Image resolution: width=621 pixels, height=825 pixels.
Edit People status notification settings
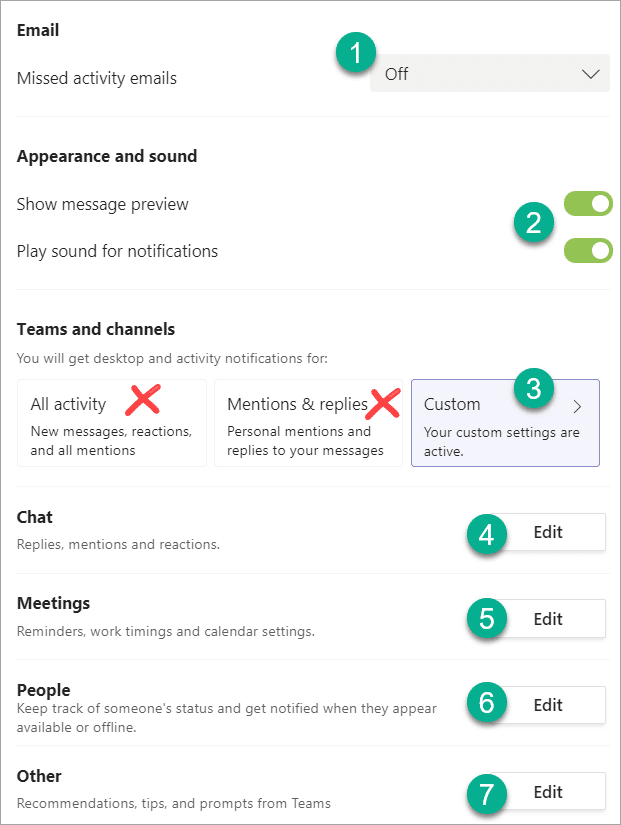point(548,705)
